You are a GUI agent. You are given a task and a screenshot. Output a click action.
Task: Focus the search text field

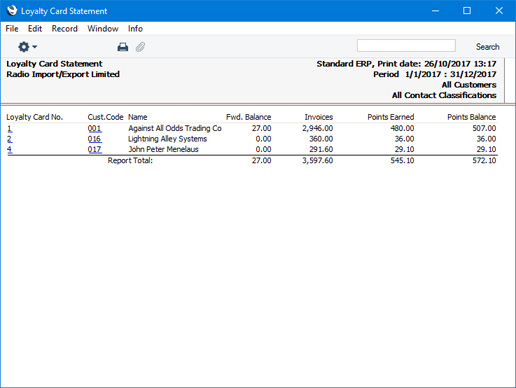[406, 46]
